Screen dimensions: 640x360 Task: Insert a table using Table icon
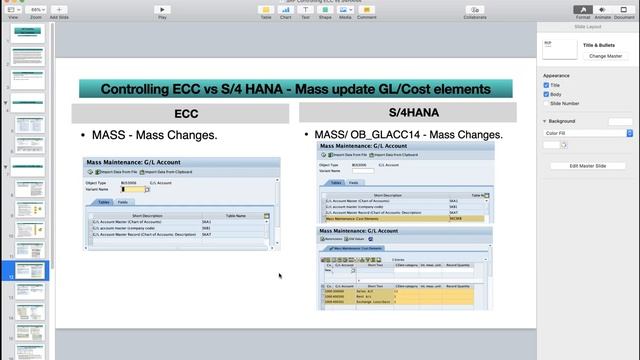pyautogui.click(x=266, y=10)
